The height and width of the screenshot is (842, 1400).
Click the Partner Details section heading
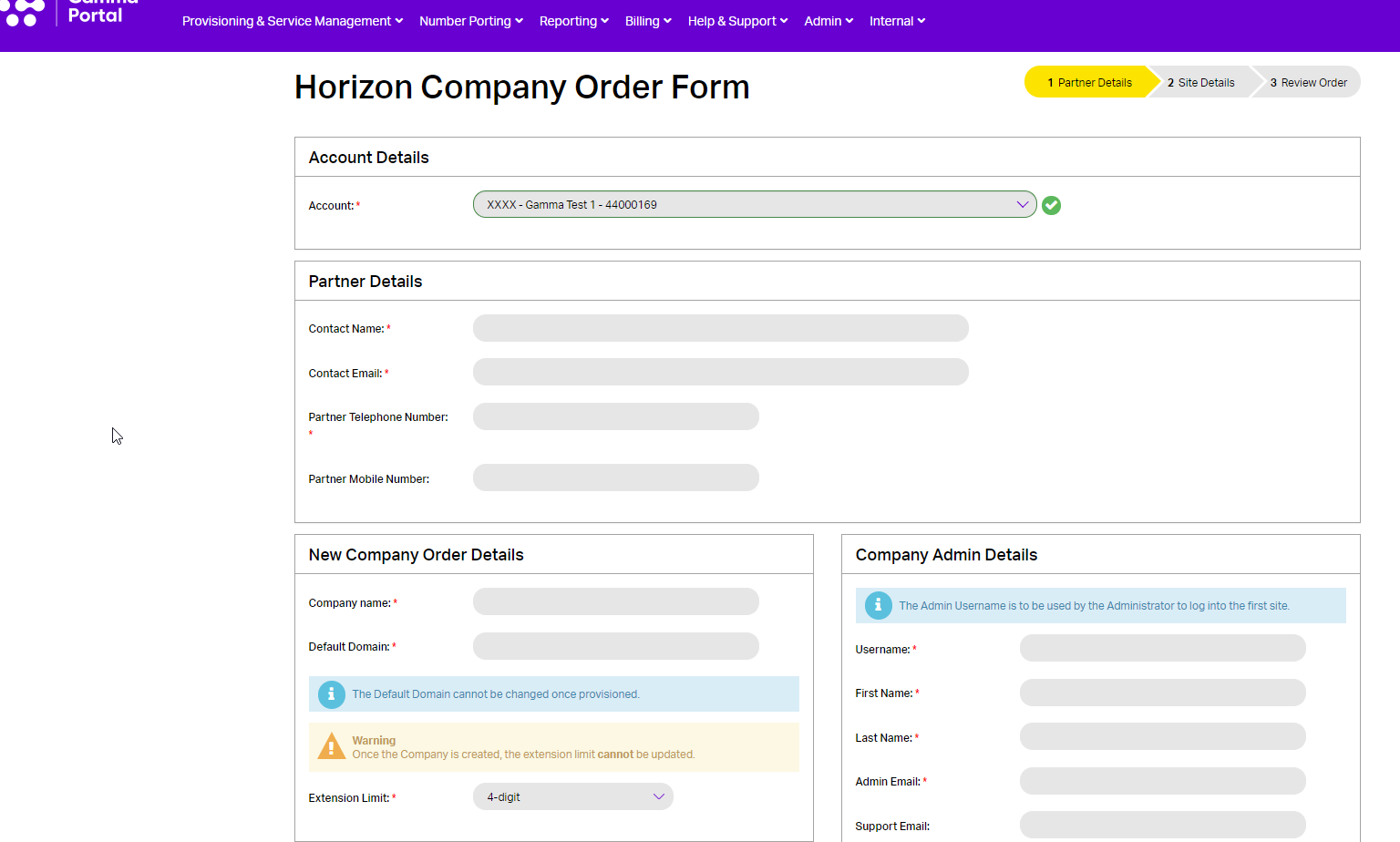coord(365,282)
